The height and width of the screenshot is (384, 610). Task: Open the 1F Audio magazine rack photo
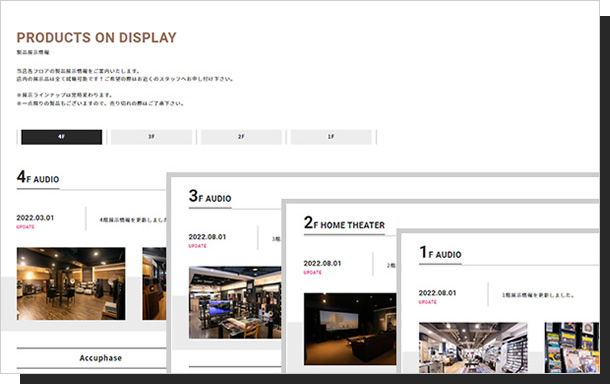pyautogui.click(x=571, y=347)
